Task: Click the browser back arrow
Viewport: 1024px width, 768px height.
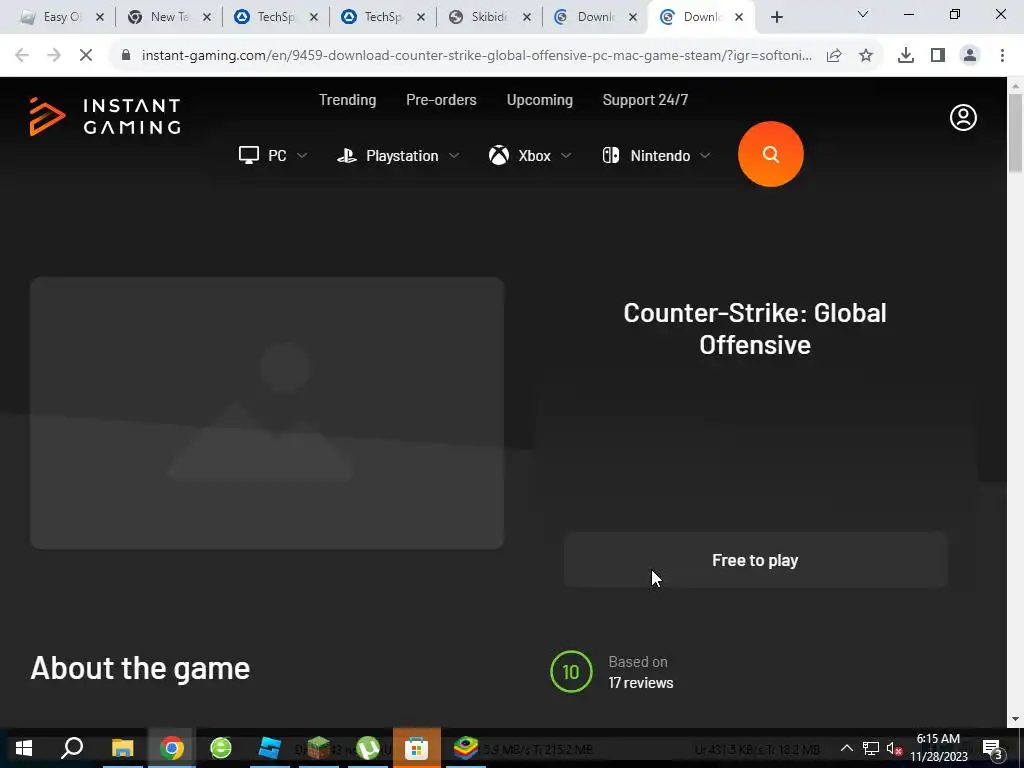Action: pos(22,56)
